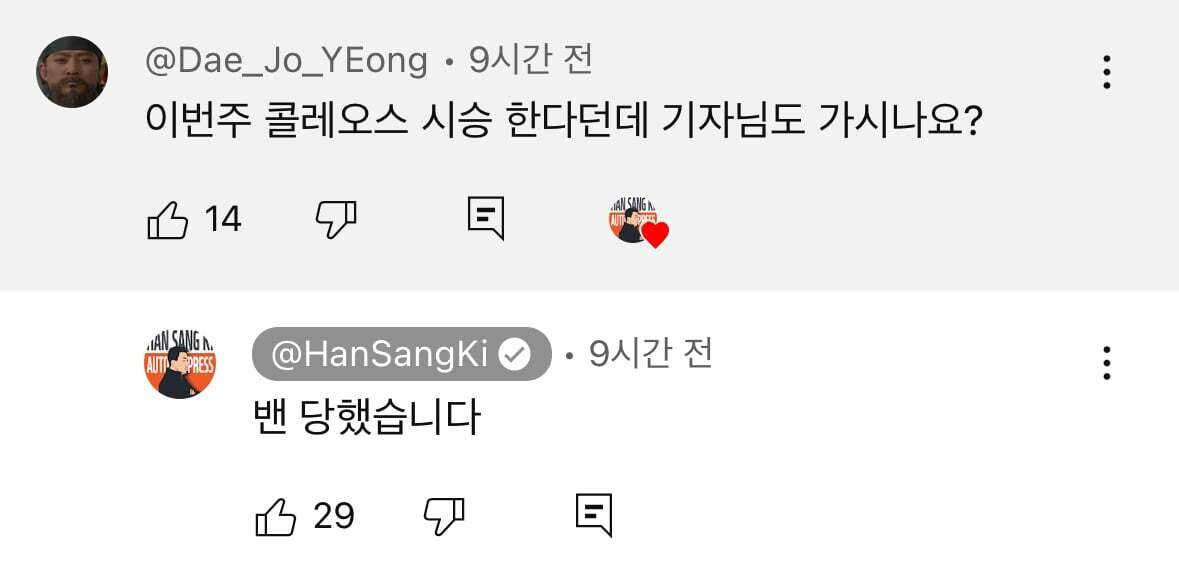This screenshot has height=581, width=1179.
Task: Open the reply box under the @HanSangKi comment
Action: (x=594, y=516)
